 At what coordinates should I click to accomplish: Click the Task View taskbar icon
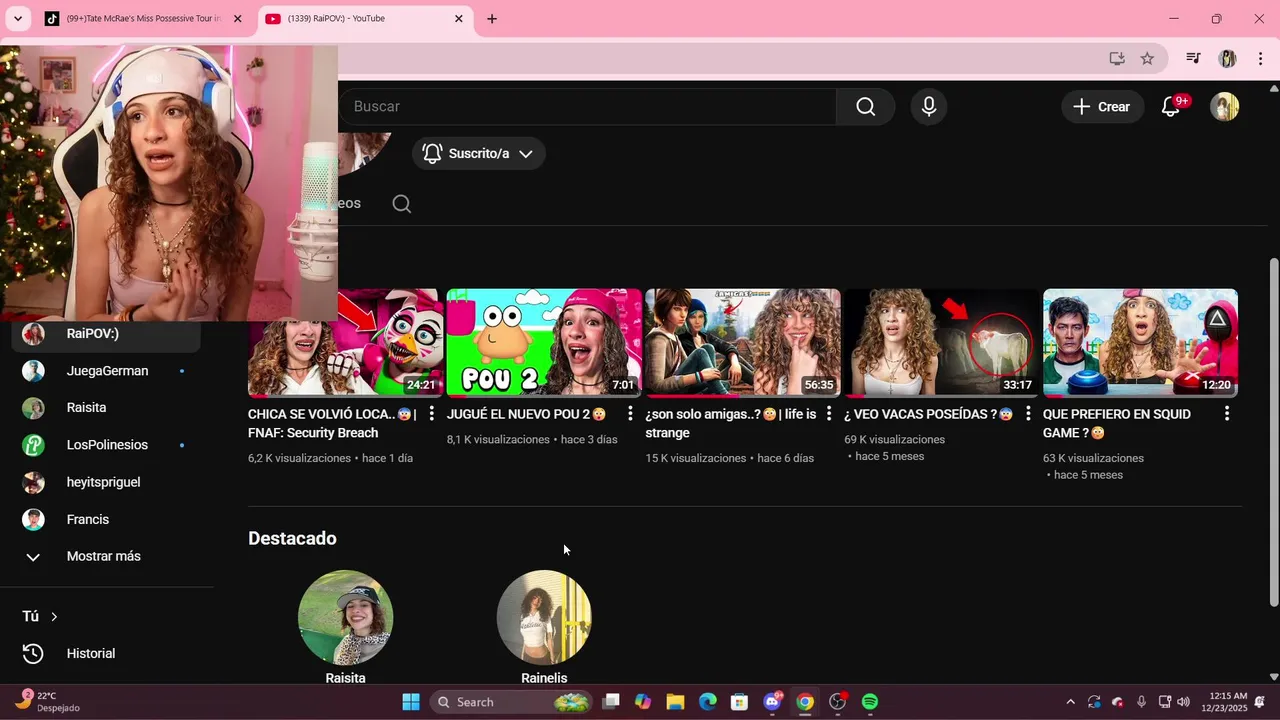pos(611,702)
